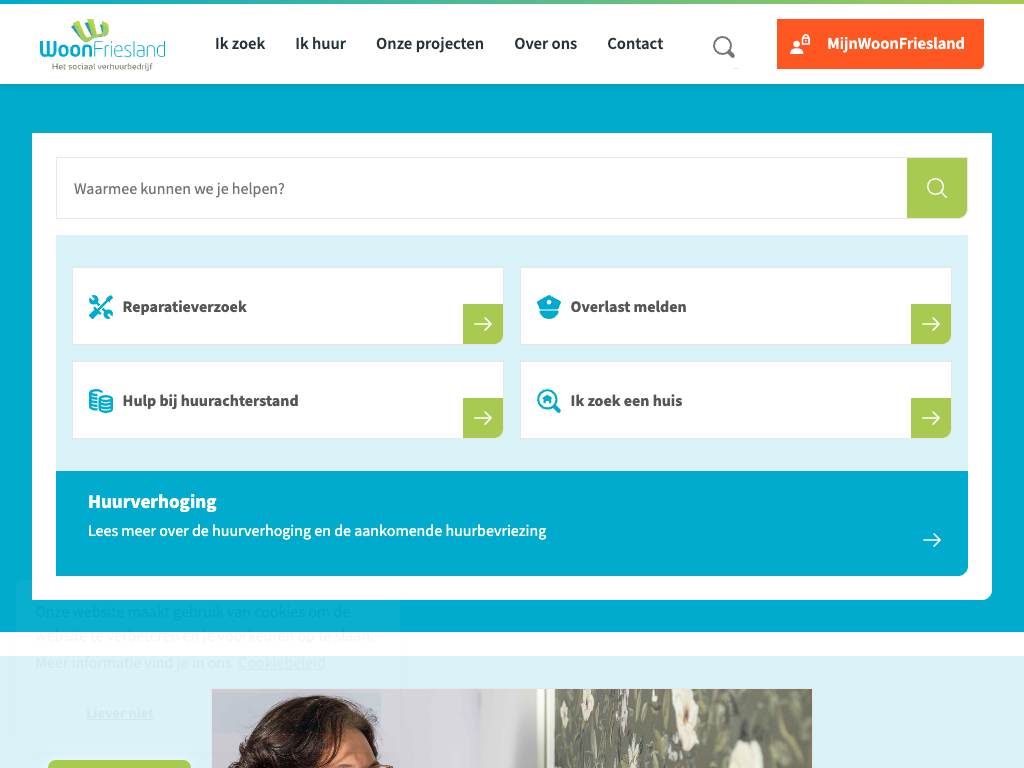Open the Over ons menu
Screen dimensions: 1024x768
545,44
